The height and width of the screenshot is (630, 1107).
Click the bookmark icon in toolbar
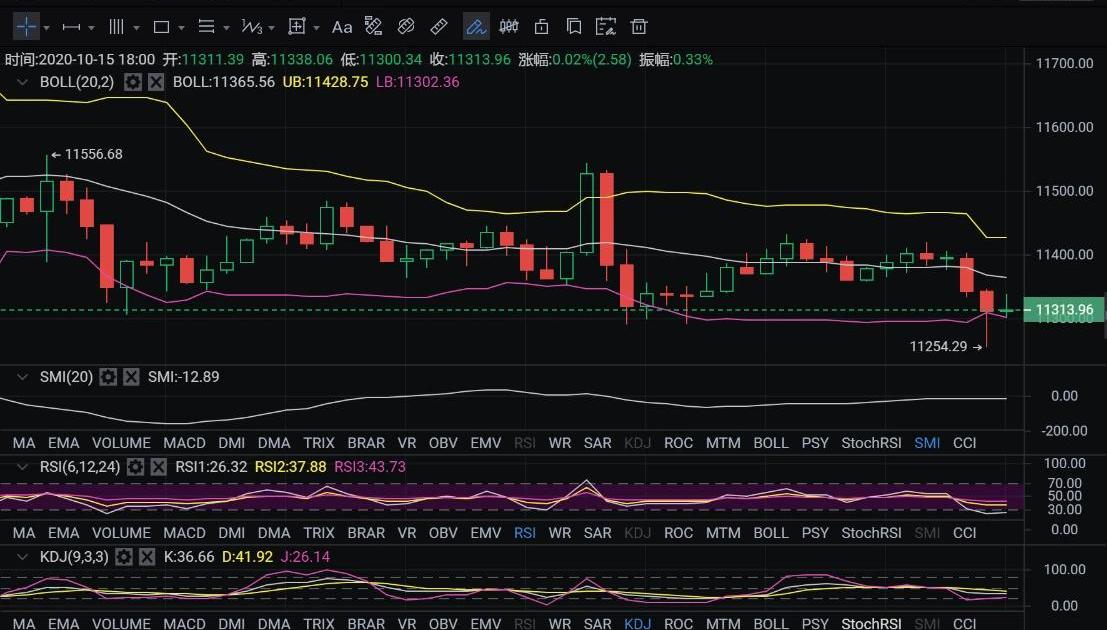click(x=573, y=27)
